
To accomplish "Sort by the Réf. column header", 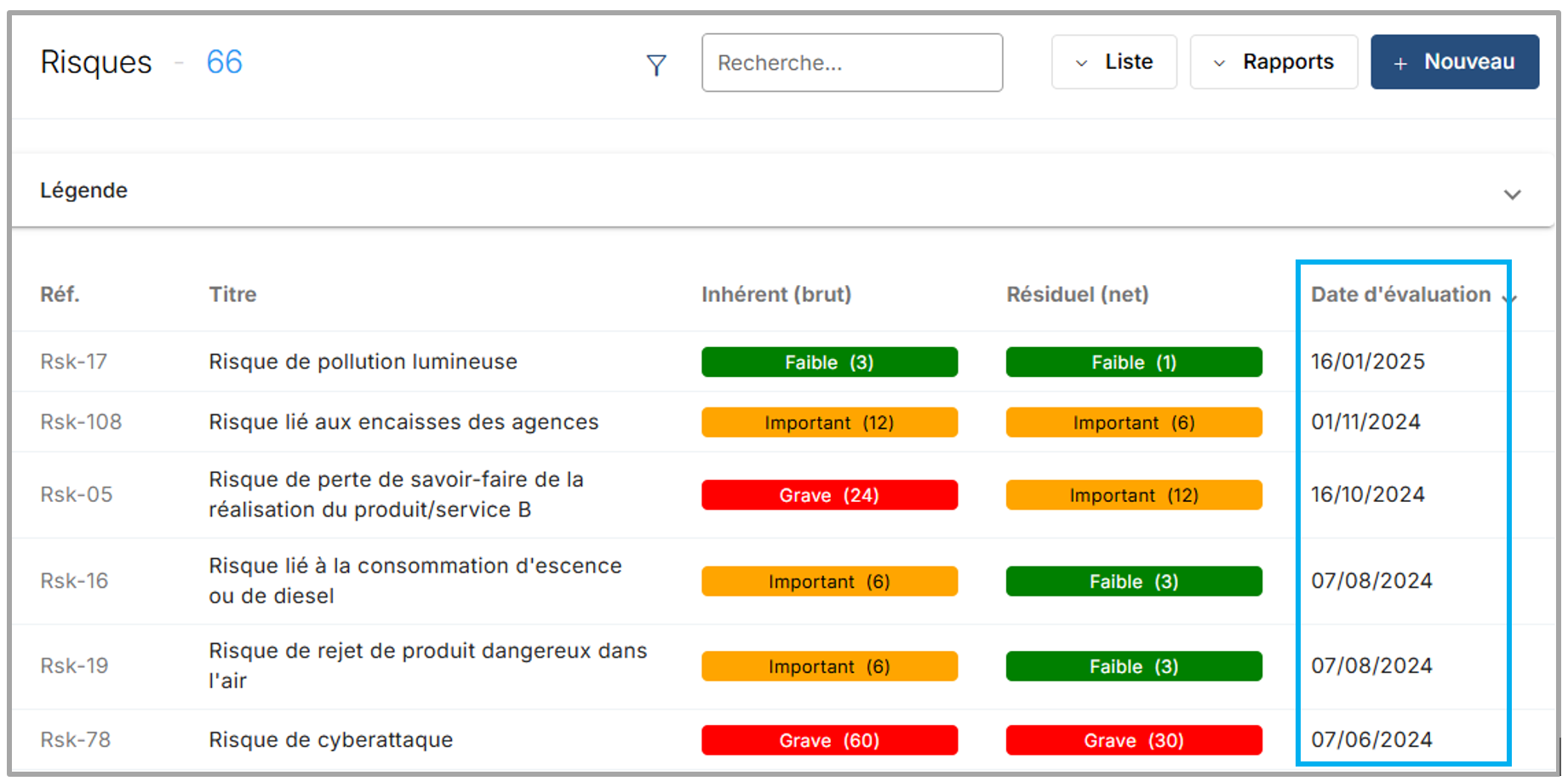I will point(60,294).
